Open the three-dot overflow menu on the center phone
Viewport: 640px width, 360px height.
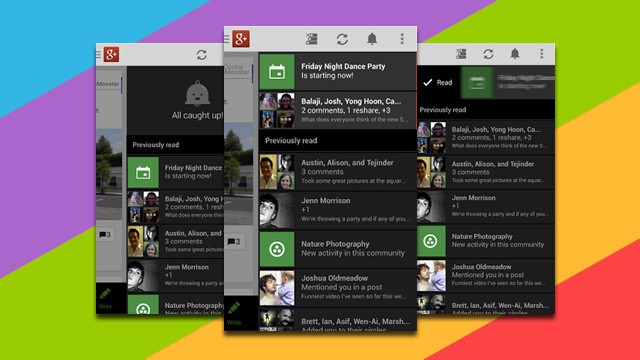coord(402,39)
